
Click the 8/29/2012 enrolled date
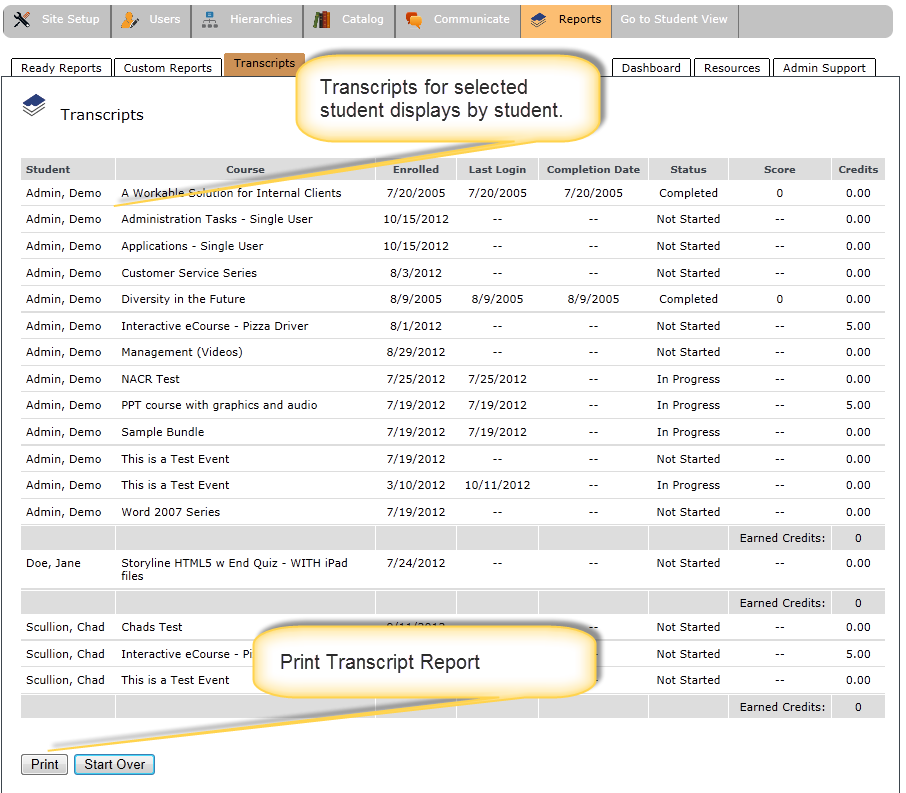click(x=416, y=352)
